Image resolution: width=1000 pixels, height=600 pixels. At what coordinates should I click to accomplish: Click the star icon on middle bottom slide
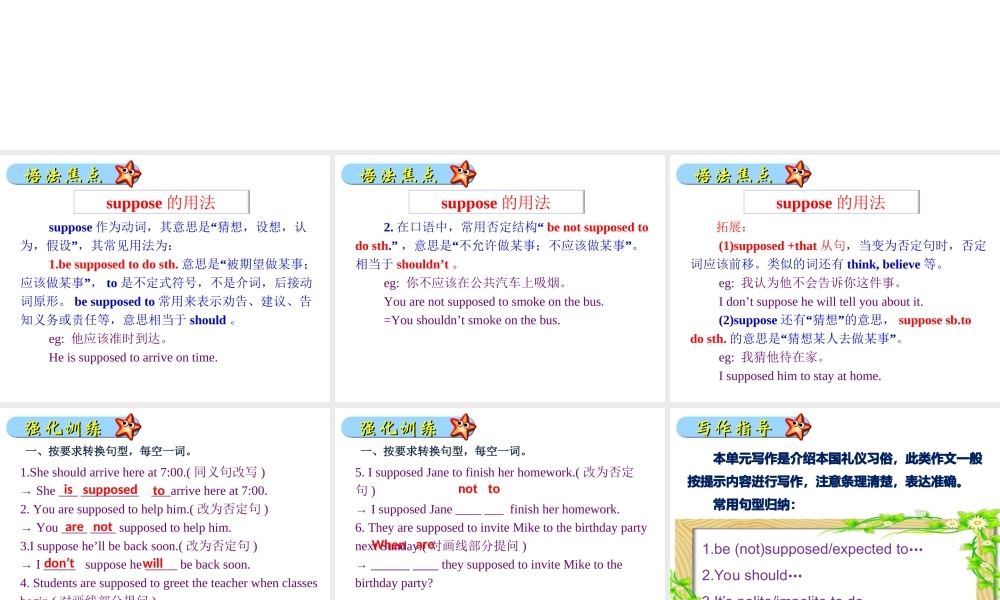click(463, 427)
